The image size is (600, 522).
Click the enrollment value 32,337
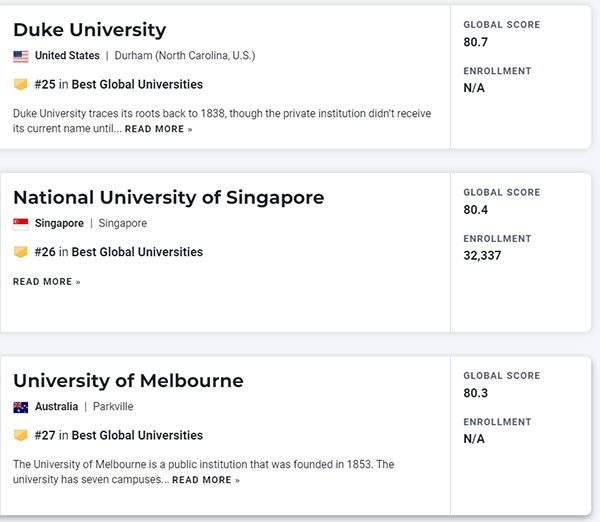pyautogui.click(x=482, y=256)
